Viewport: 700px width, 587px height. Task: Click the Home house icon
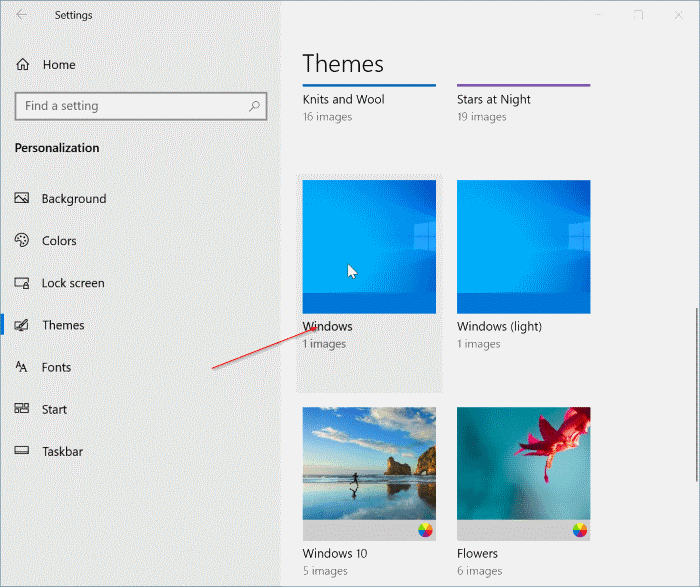pyautogui.click(x=23, y=65)
